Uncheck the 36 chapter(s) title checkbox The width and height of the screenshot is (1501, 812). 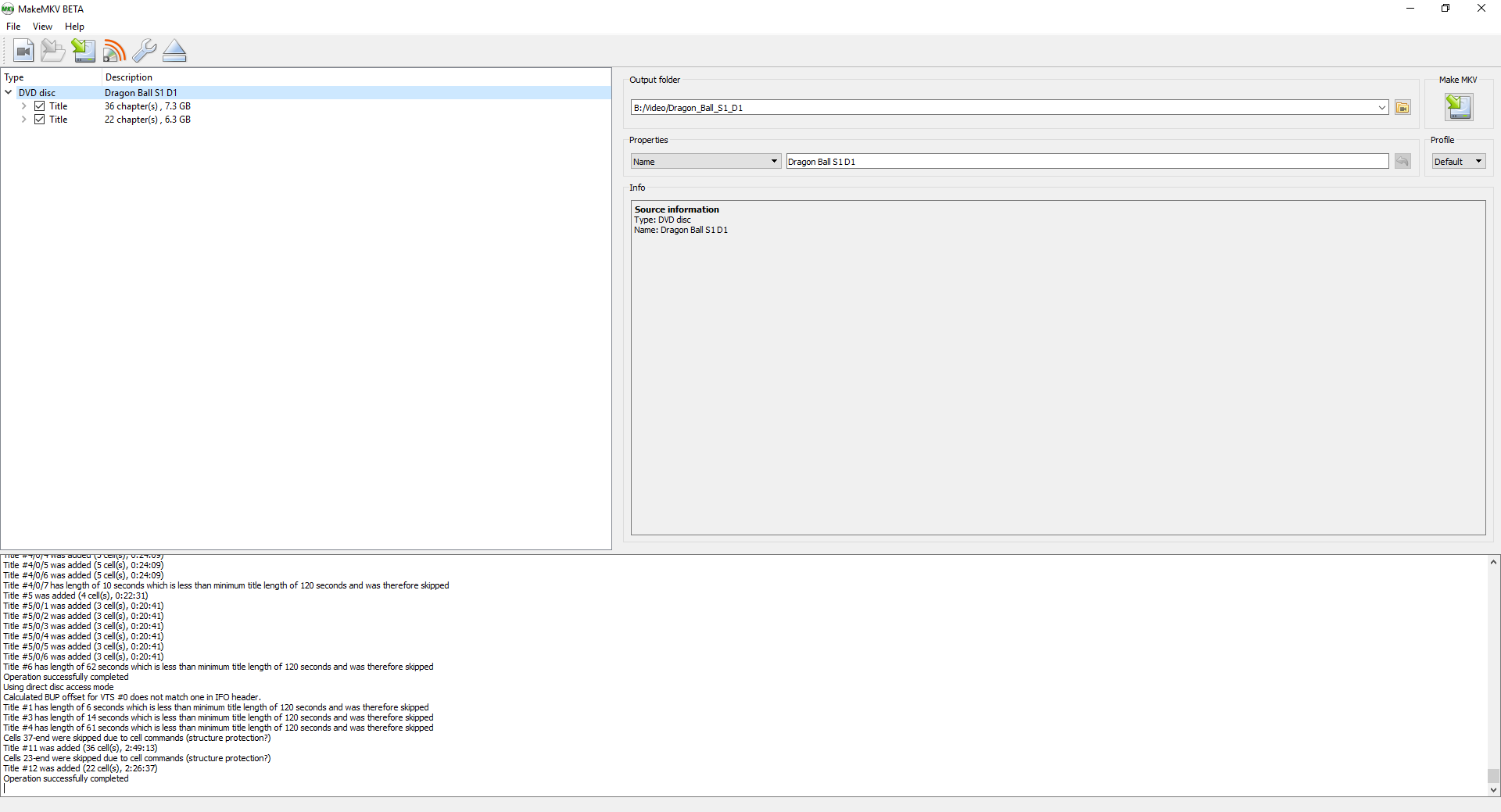(39, 106)
